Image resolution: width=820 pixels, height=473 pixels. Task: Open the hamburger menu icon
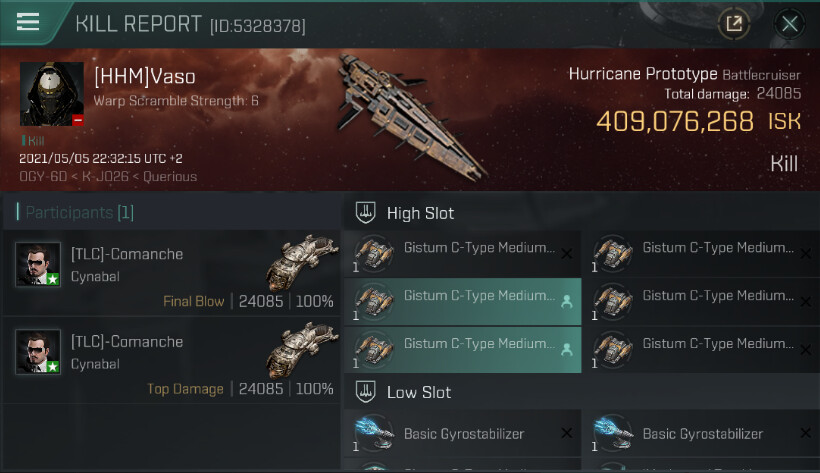point(28,22)
